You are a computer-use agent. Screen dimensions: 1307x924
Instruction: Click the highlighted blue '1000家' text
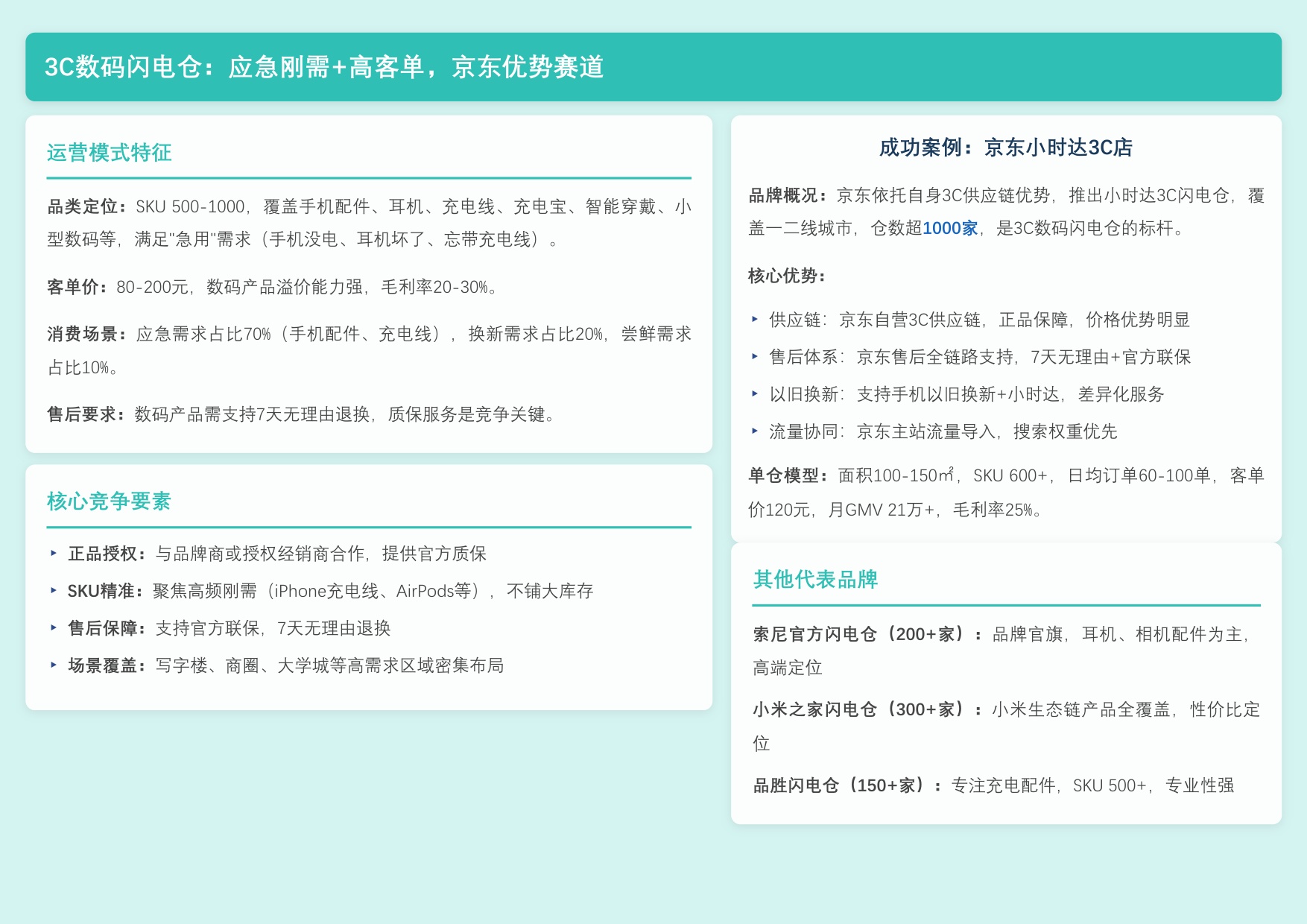click(950, 228)
